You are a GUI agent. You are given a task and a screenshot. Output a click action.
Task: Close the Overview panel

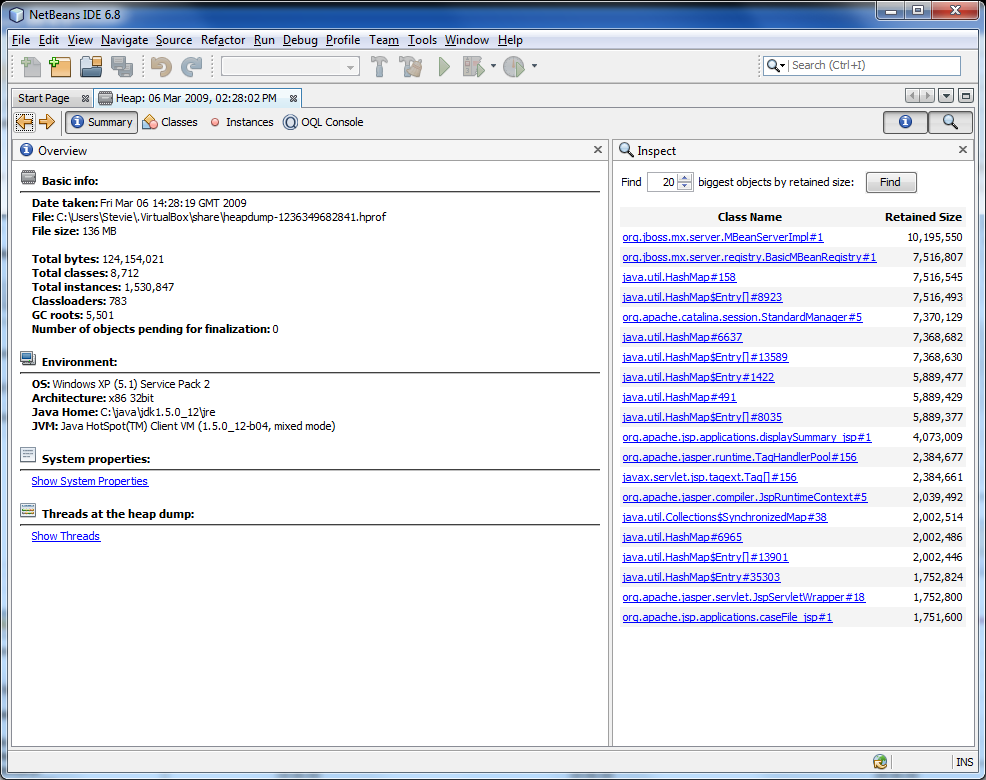pos(597,150)
